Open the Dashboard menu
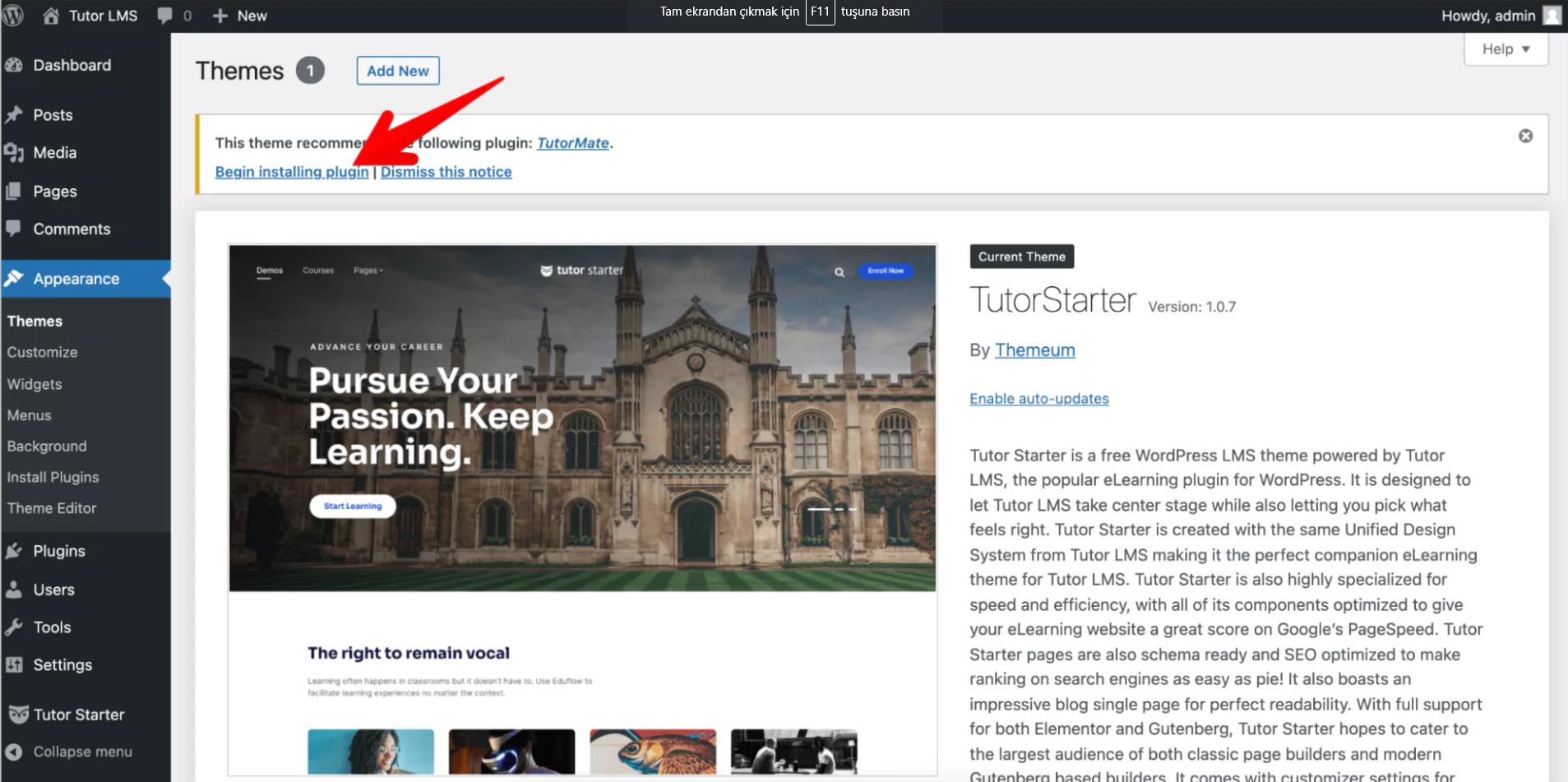 [x=72, y=65]
